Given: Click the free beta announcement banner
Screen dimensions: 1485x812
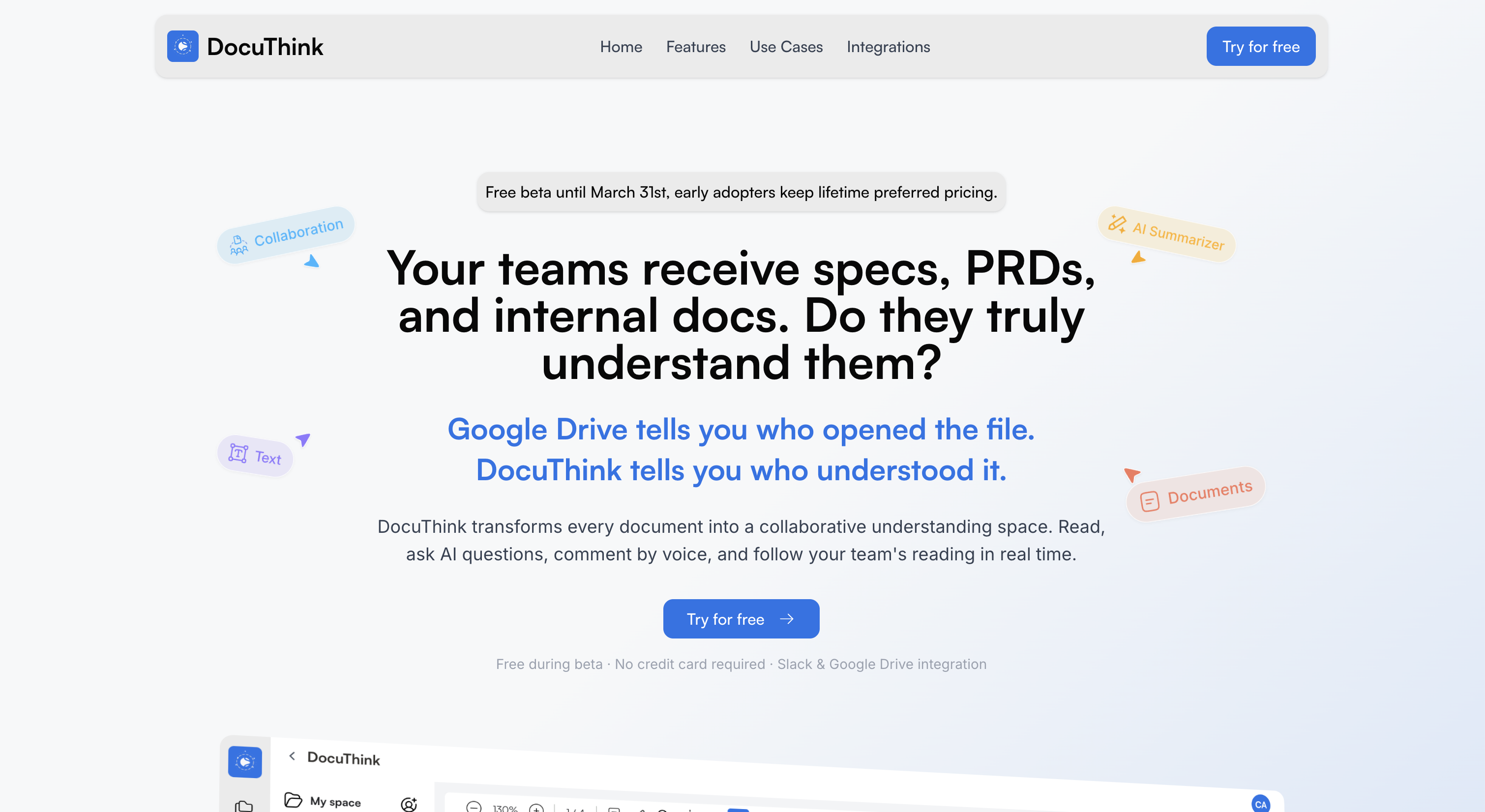Looking at the screenshot, I should [x=742, y=192].
